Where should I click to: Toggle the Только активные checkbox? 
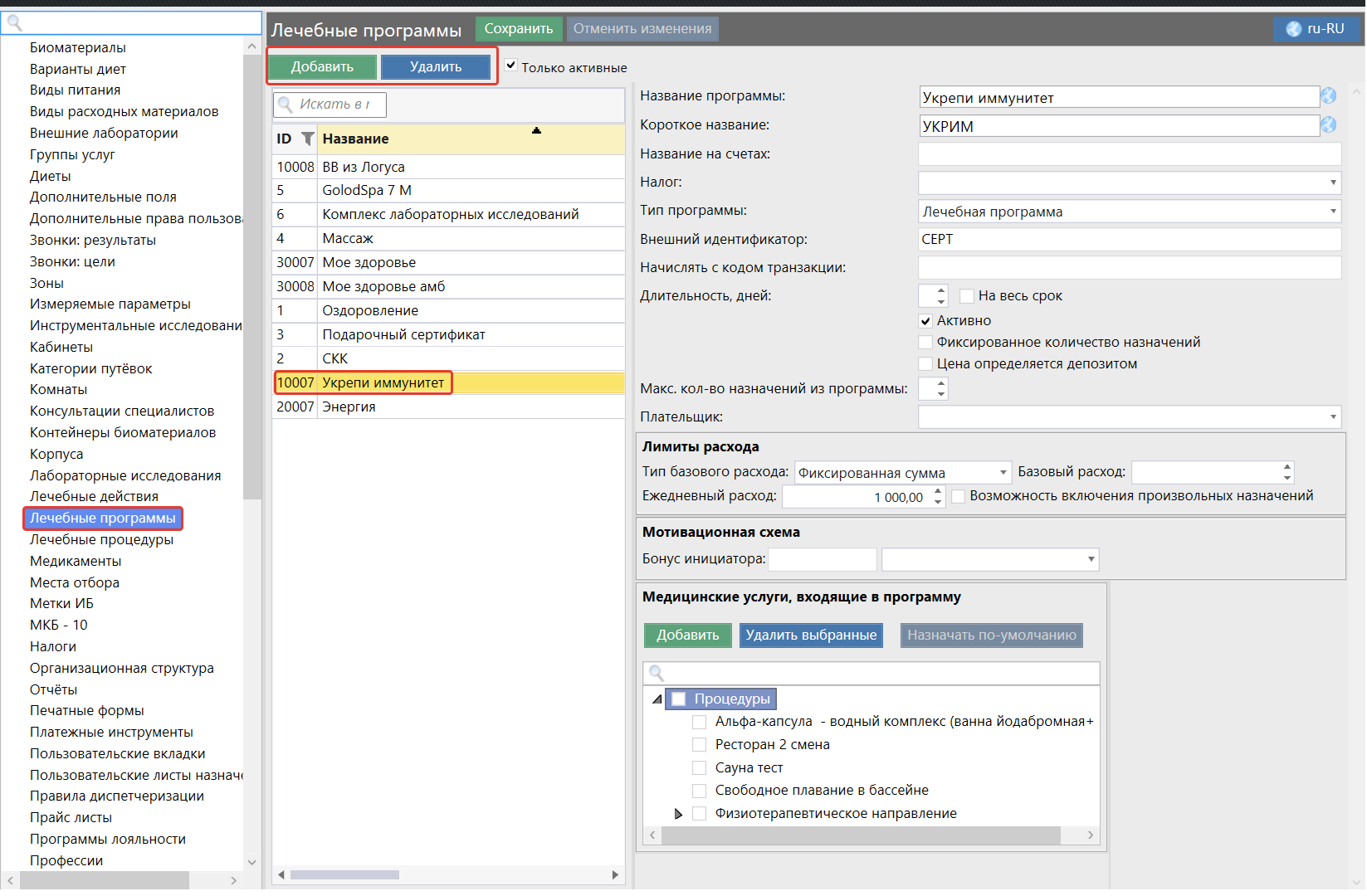pos(511,66)
